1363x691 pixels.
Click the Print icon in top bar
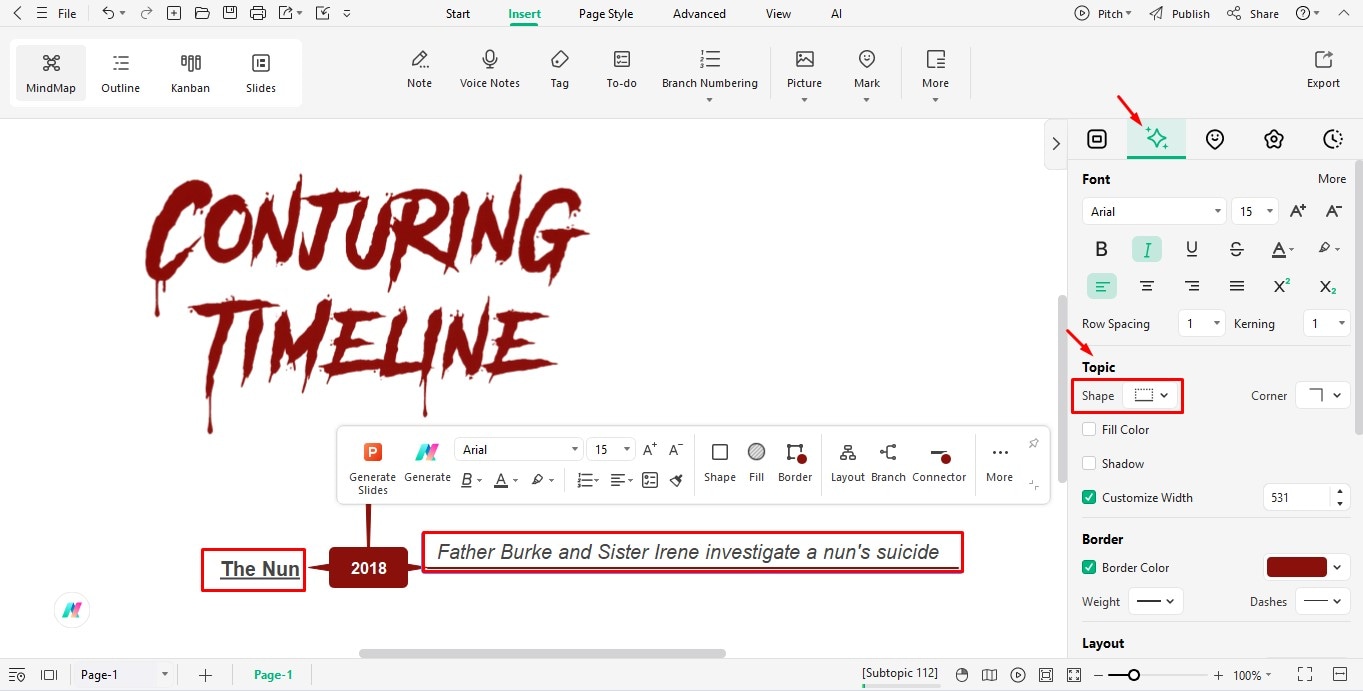click(258, 14)
